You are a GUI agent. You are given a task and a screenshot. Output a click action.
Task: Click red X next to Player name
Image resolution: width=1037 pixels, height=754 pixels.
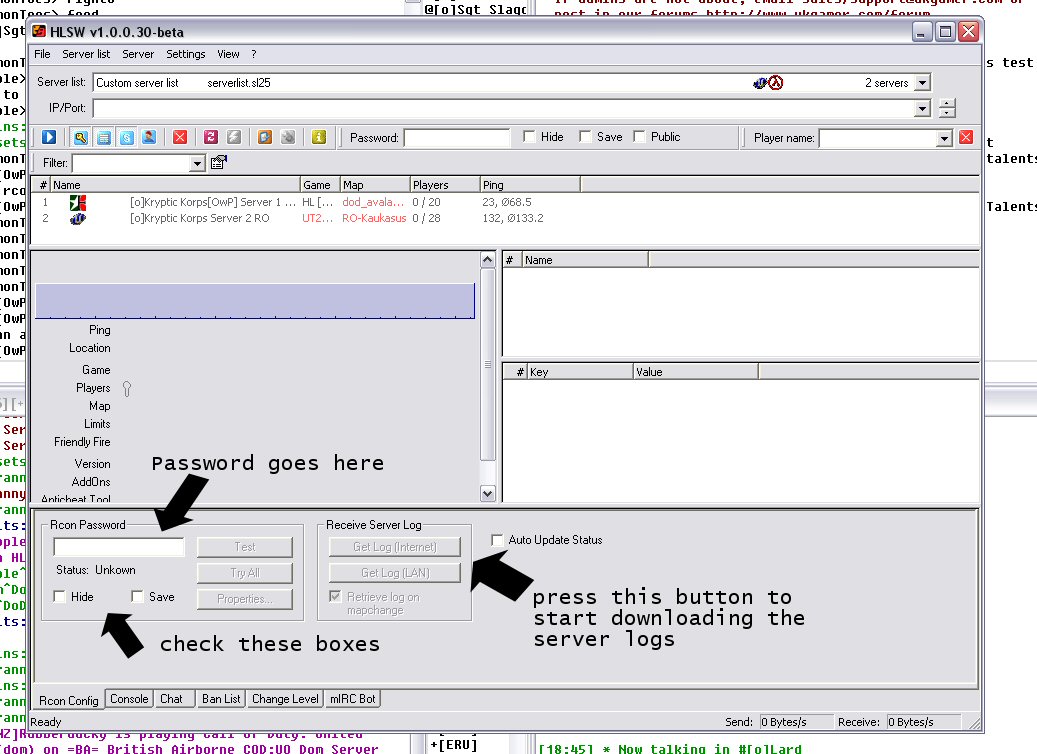(x=966, y=137)
